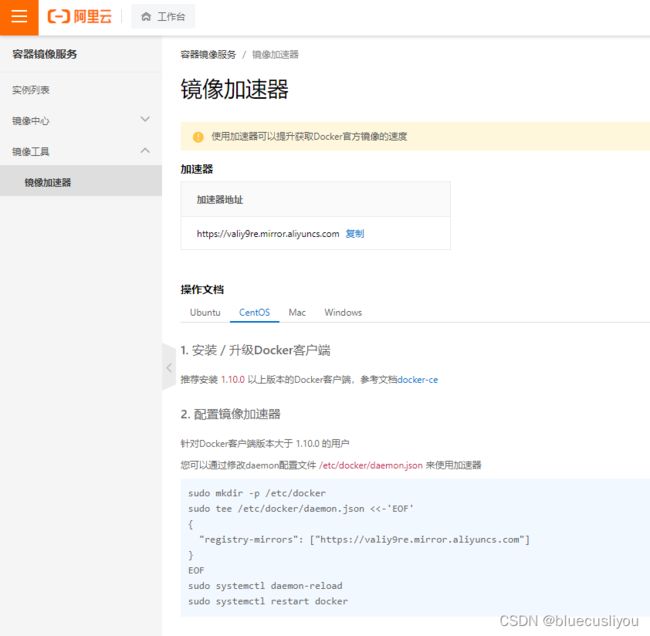Switch to the CentOS tab
The width and height of the screenshot is (650, 636).
[255, 313]
